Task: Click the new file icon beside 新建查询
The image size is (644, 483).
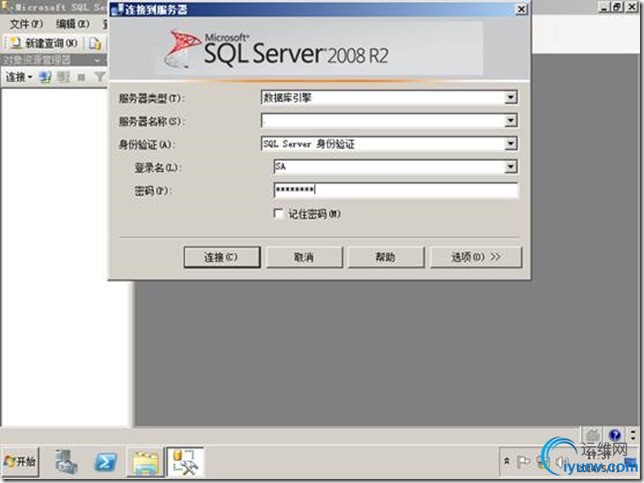Action: (95, 43)
